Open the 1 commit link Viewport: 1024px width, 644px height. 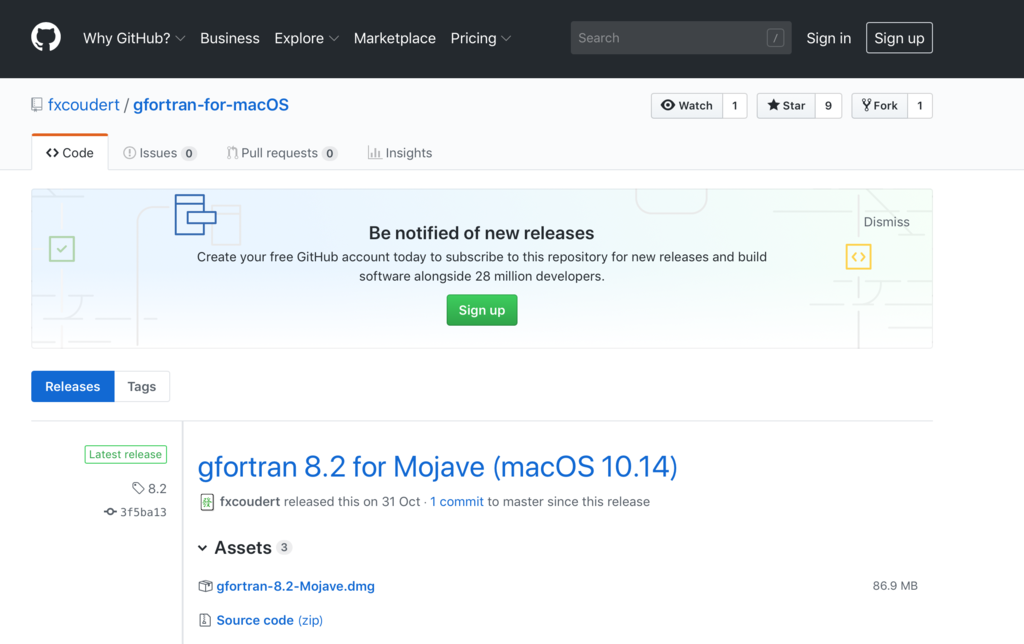tap(456, 502)
